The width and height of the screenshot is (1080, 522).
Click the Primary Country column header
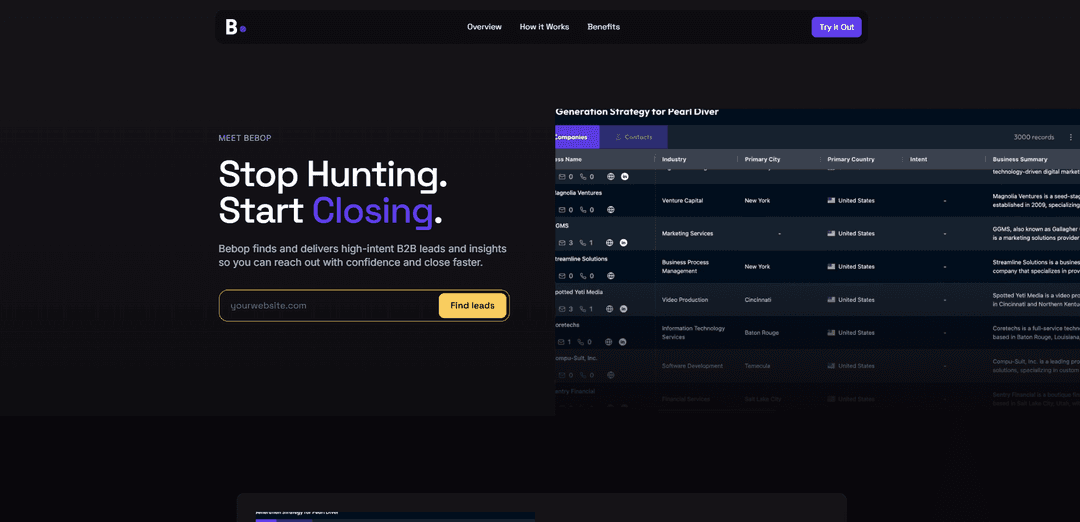point(851,159)
